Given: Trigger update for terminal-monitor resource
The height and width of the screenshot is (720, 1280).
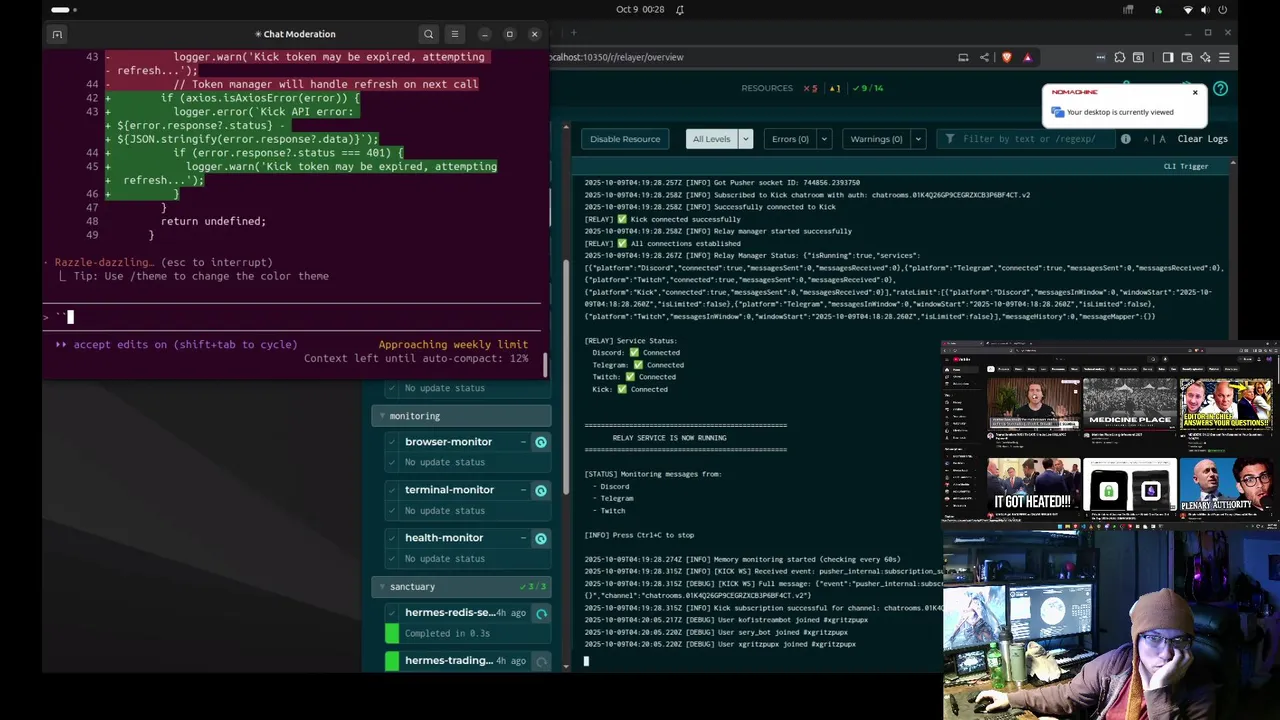Looking at the screenshot, I should click(x=541, y=490).
